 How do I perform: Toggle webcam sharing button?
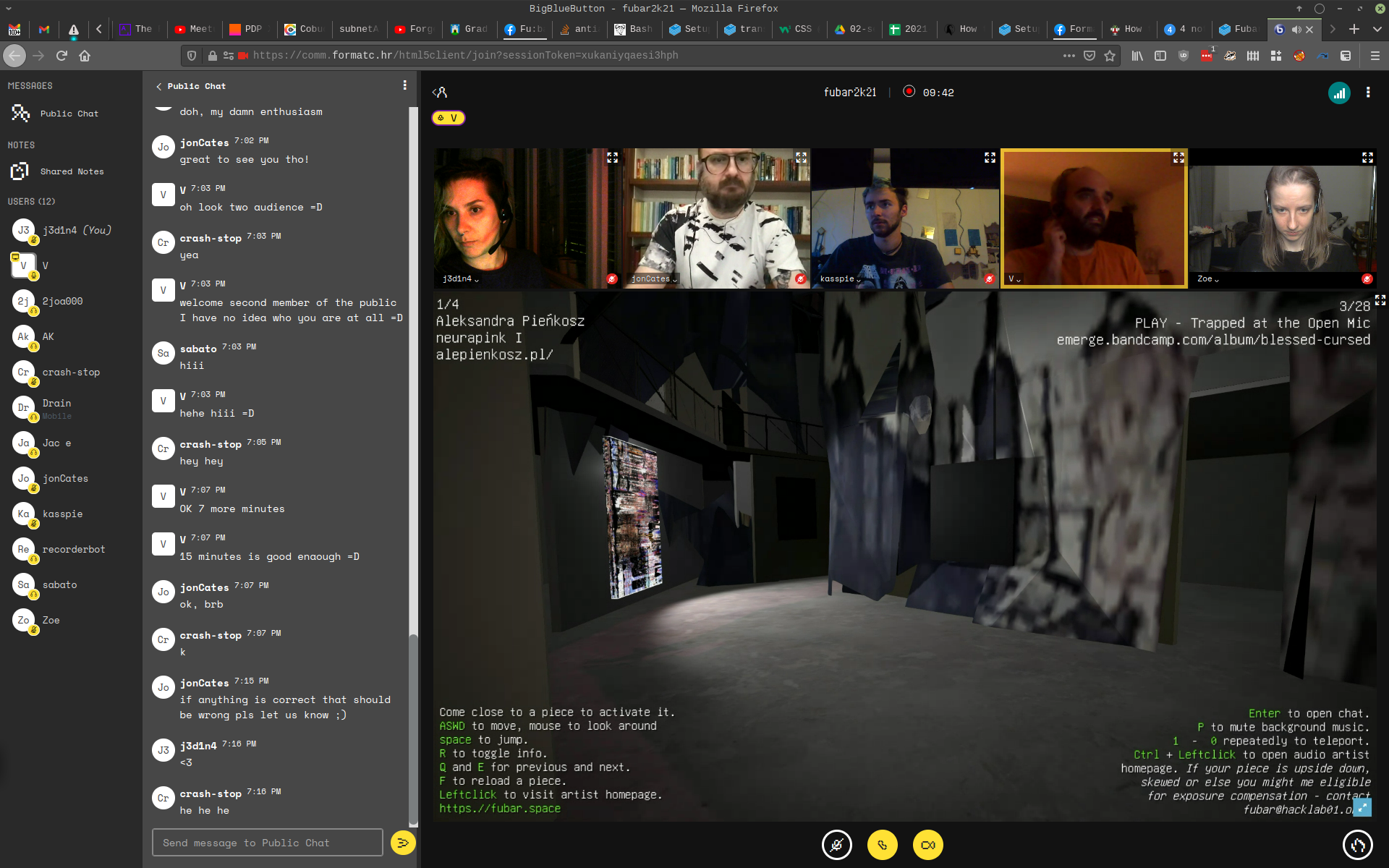tap(927, 845)
